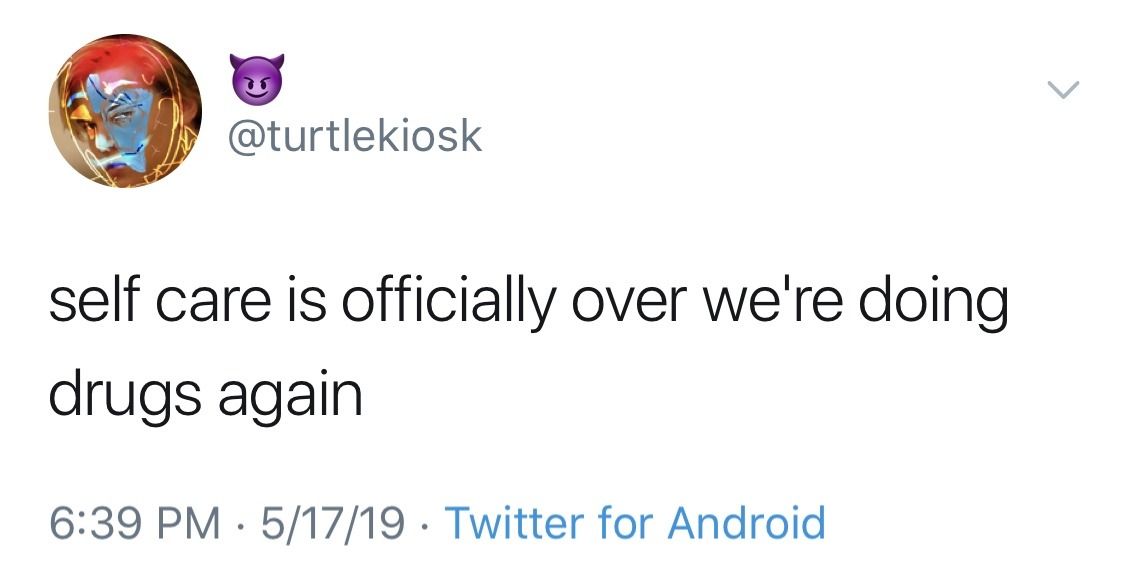Click the "PM" part of the timestamp

[x=193, y=522]
